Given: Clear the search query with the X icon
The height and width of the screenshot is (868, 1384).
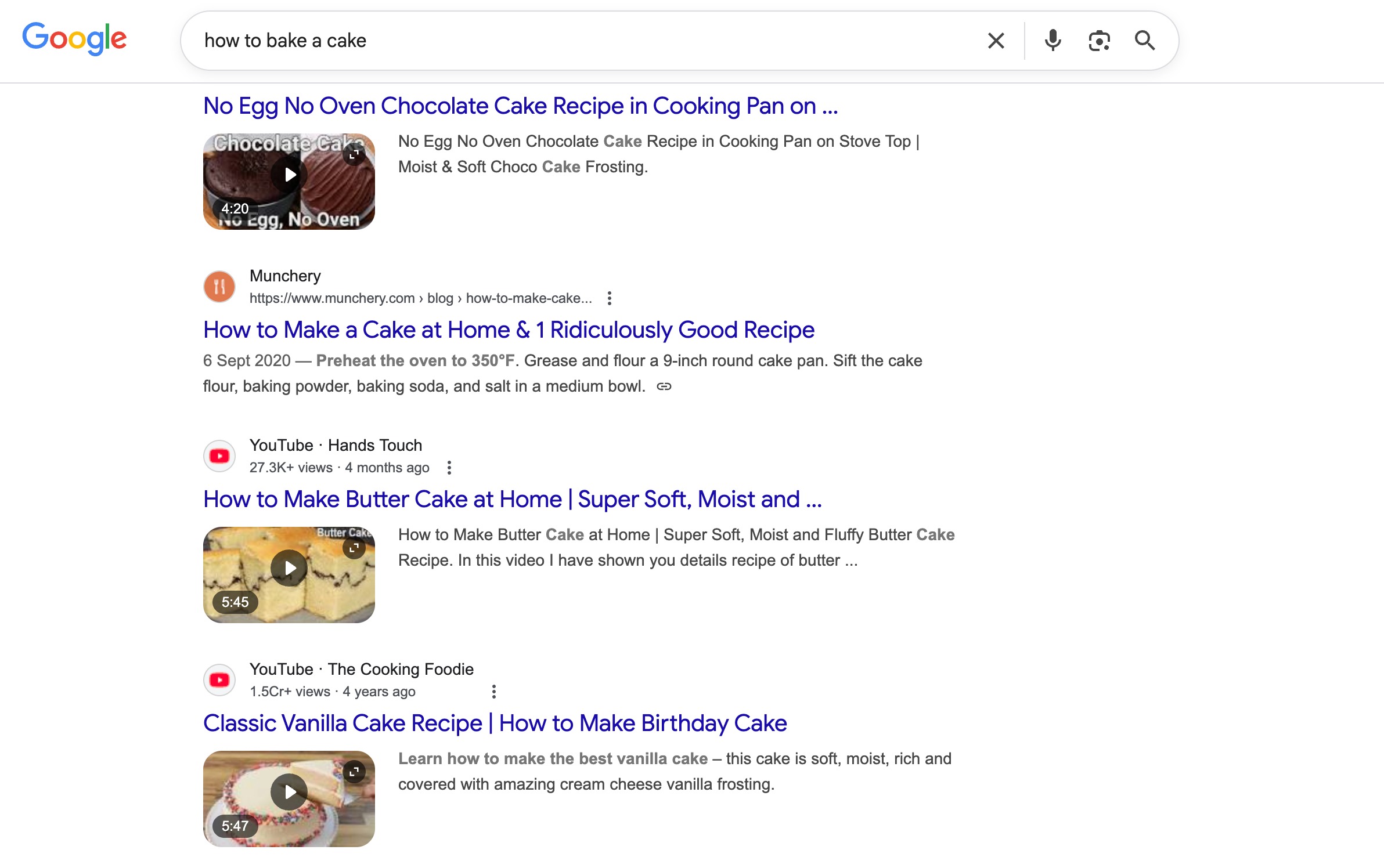Looking at the screenshot, I should (x=995, y=40).
